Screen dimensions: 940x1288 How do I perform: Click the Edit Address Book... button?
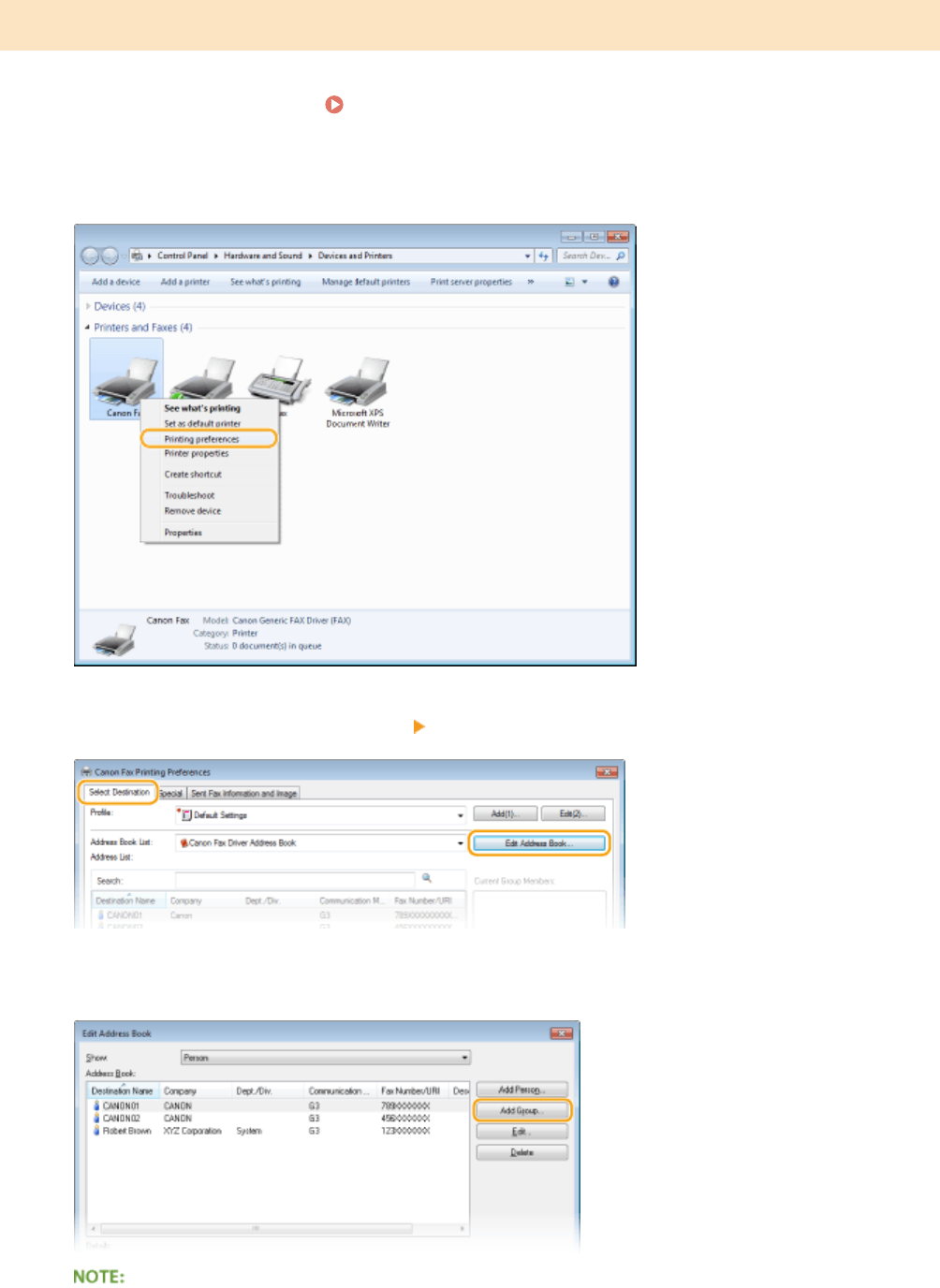pyautogui.click(x=538, y=843)
